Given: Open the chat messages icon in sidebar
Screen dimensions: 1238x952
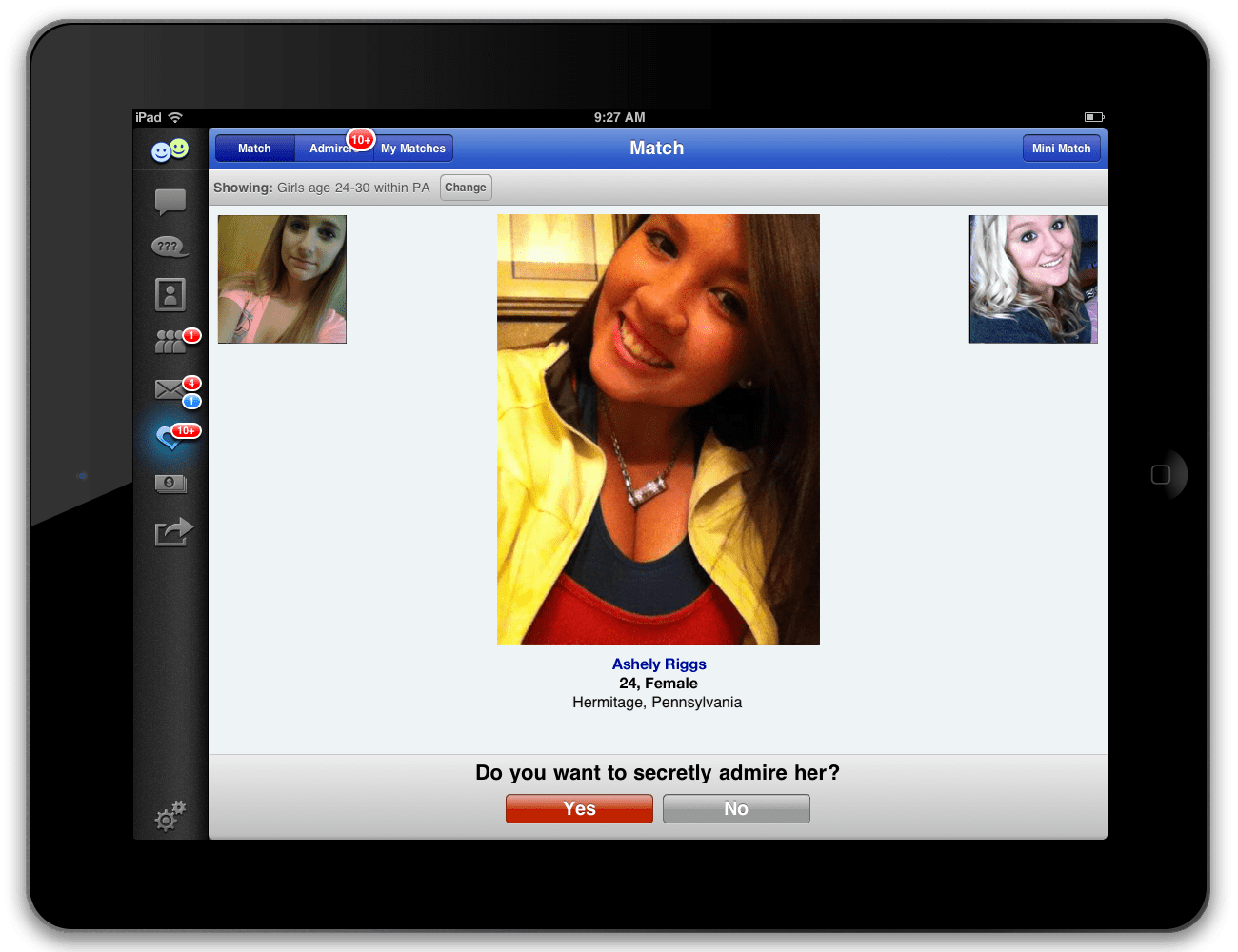Looking at the screenshot, I should pos(170,202).
